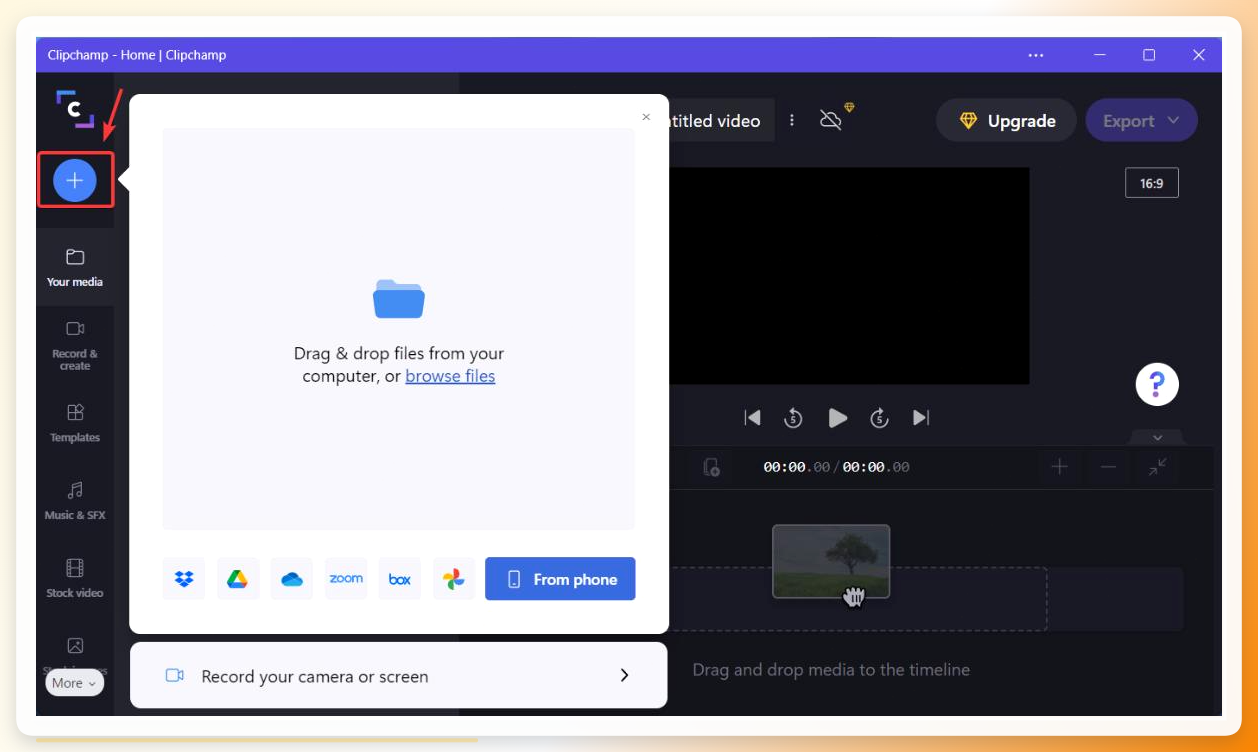Click the duplicate clip icon near timecode

coord(711,467)
